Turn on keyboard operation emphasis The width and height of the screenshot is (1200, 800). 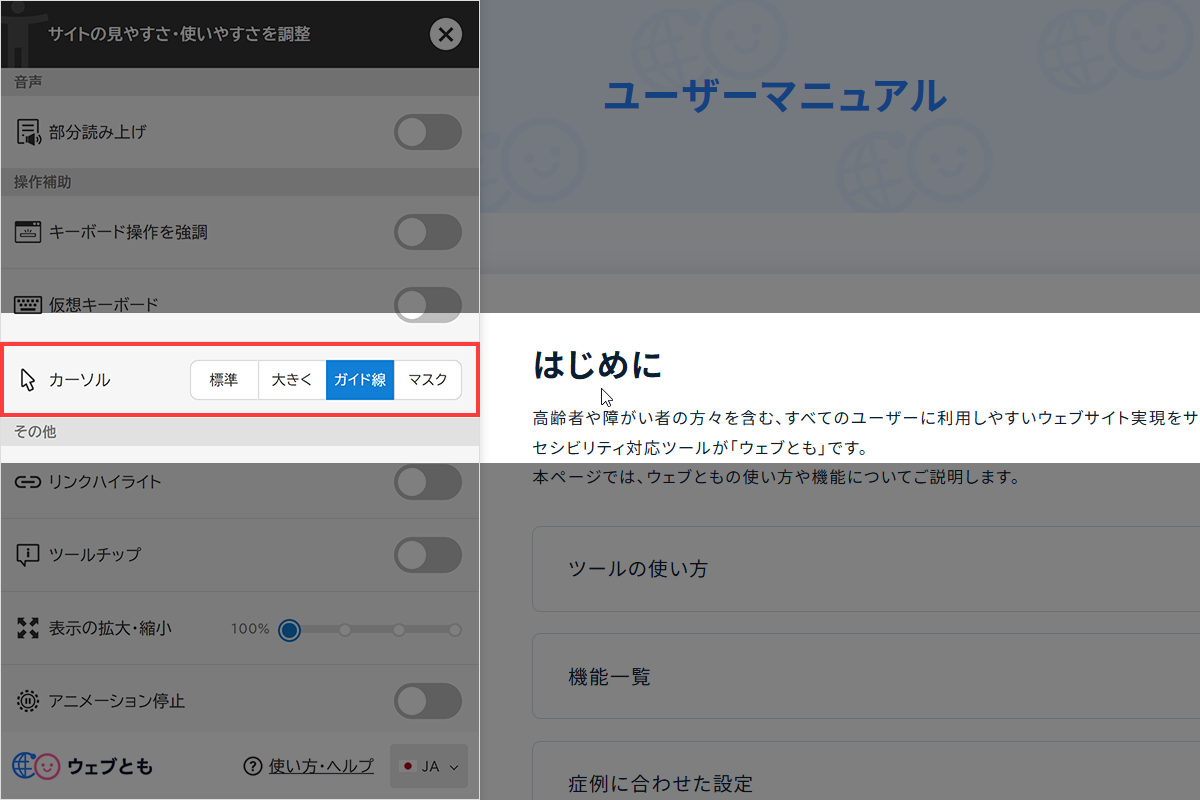[x=428, y=231]
